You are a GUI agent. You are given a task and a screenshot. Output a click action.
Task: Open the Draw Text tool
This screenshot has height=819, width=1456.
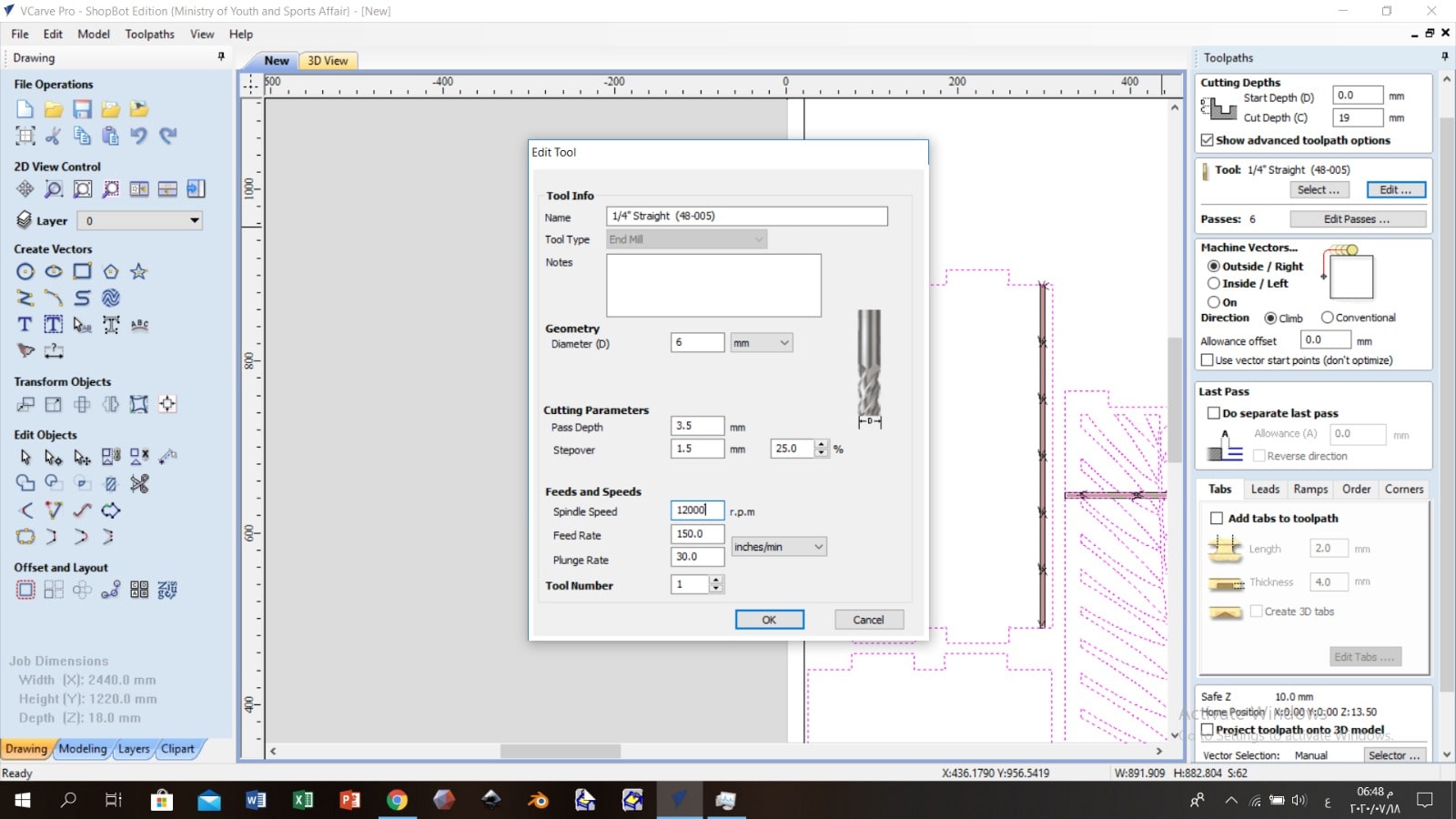tap(25, 324)
